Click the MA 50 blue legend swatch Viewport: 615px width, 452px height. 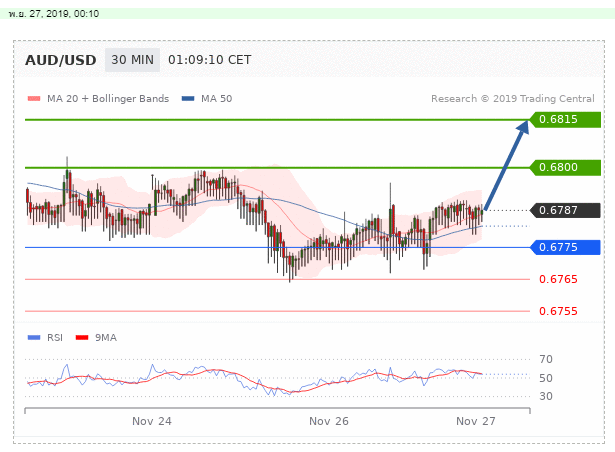188,98
